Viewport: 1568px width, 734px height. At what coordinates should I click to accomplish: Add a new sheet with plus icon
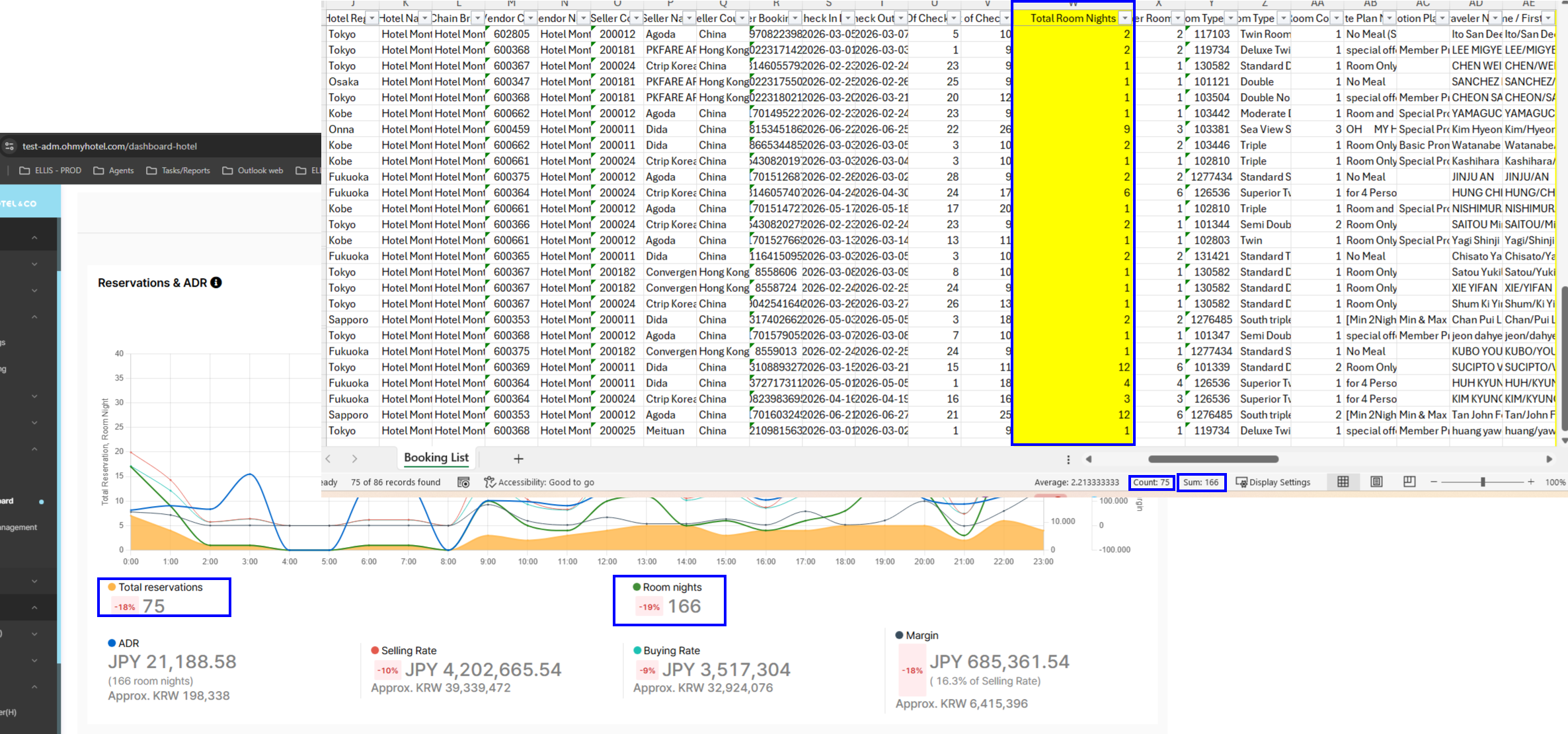(518, 459)
